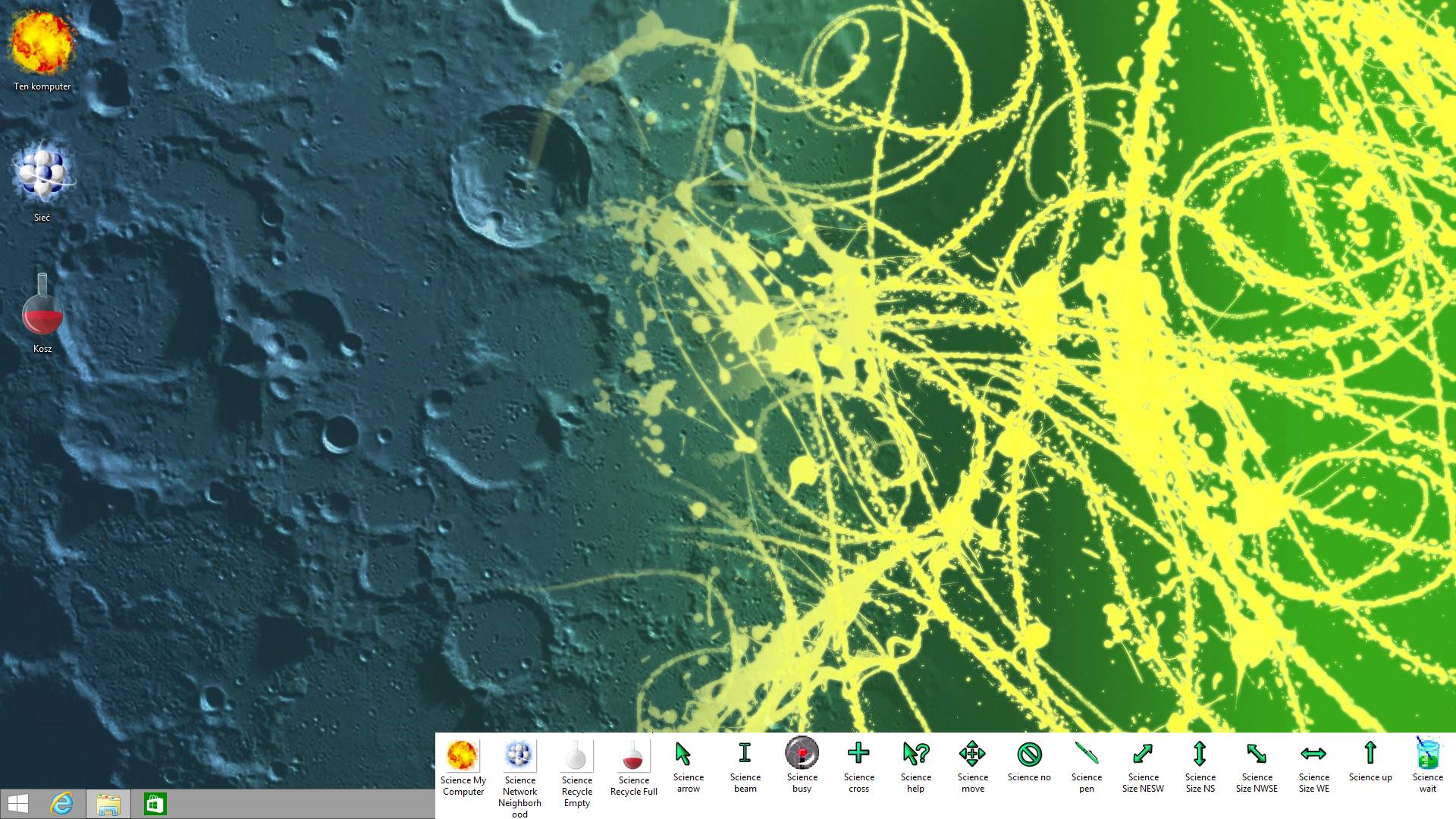
Task: Open File Explorer from the taskbar
Action: [108, 804]
